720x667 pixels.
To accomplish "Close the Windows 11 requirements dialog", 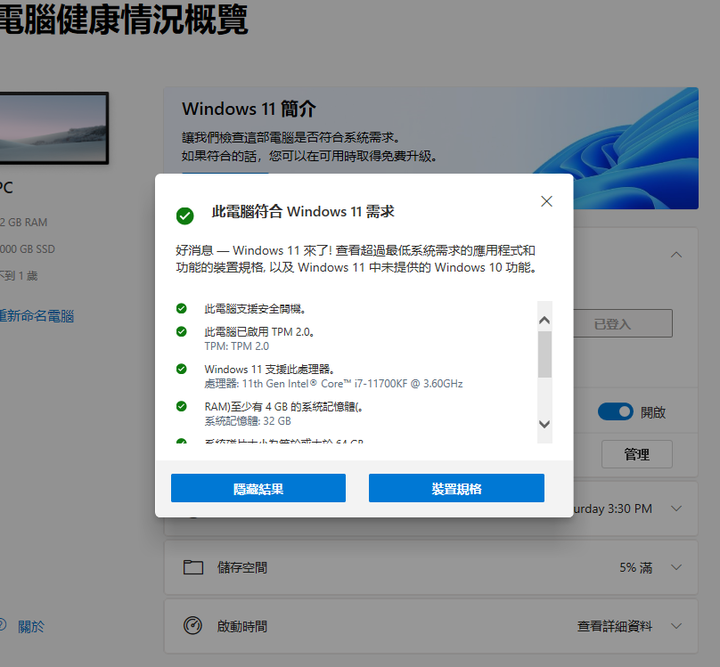I will click(x=546, y=201).
